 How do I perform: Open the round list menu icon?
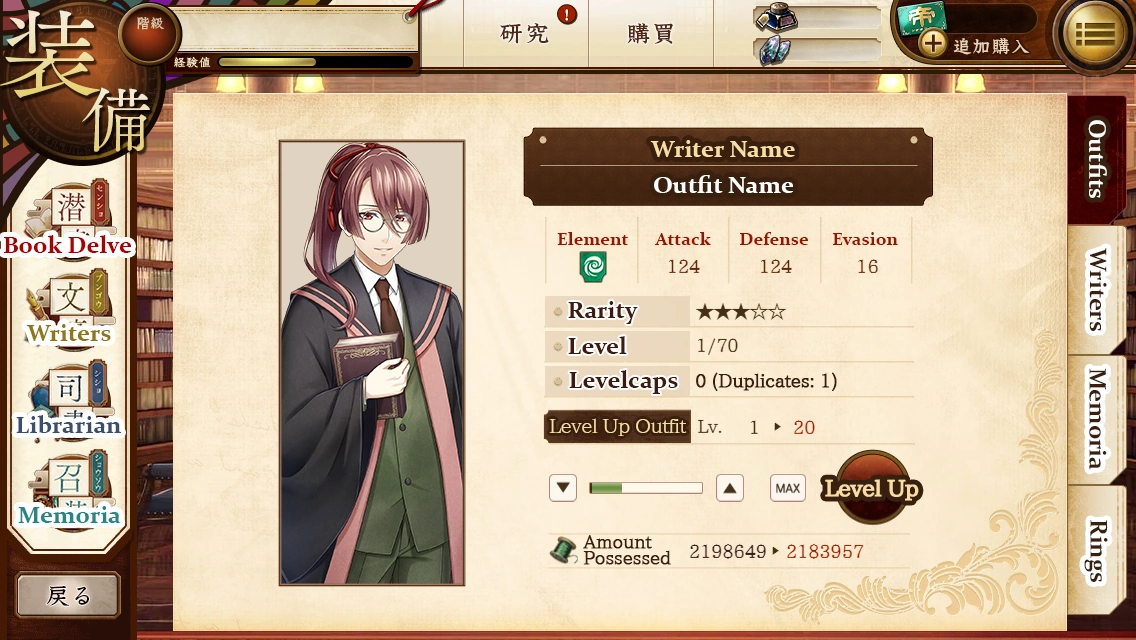pos(1095,33)
